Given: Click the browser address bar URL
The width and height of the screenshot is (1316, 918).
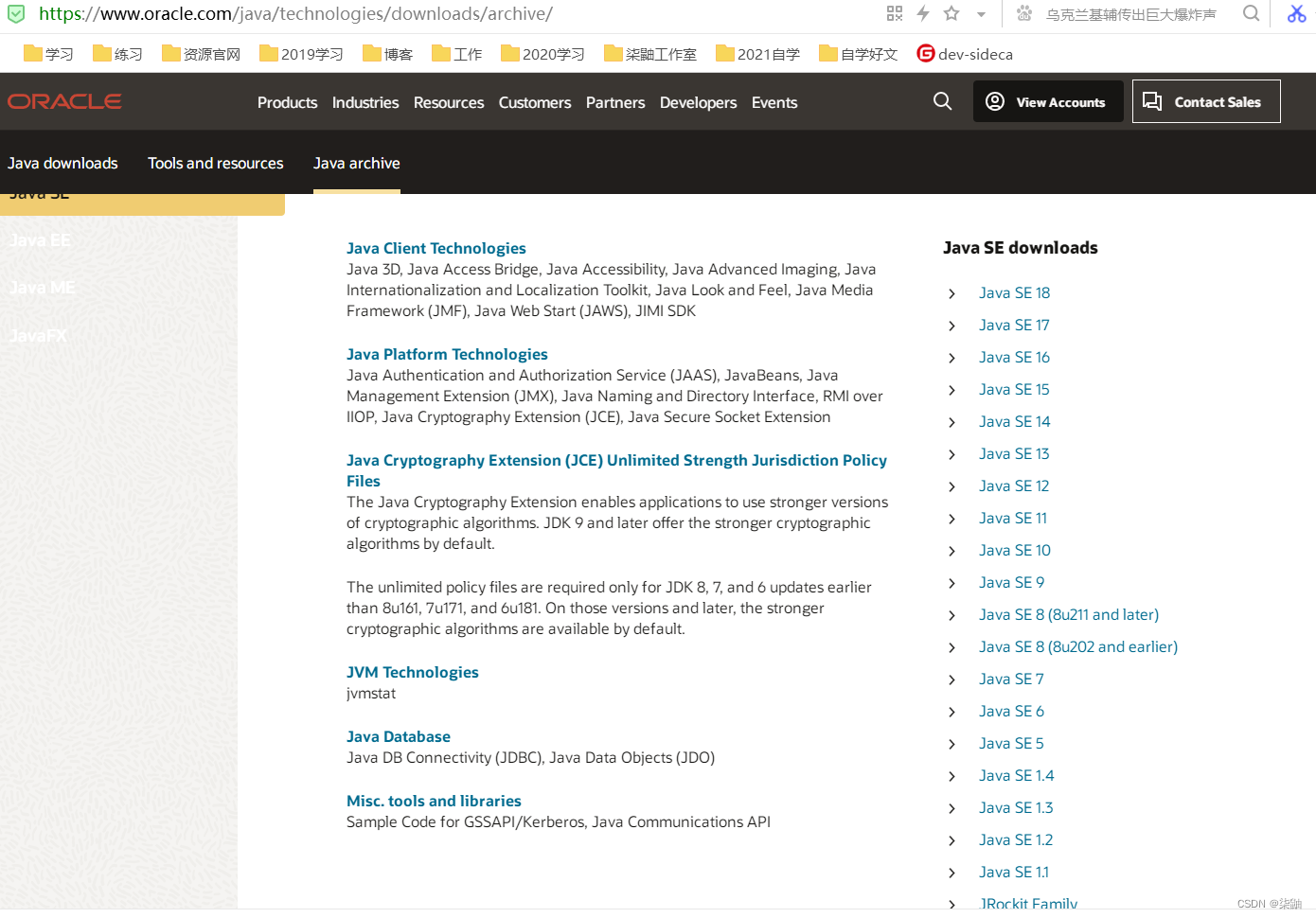Looking at the screenshot, I should point(295,14).
